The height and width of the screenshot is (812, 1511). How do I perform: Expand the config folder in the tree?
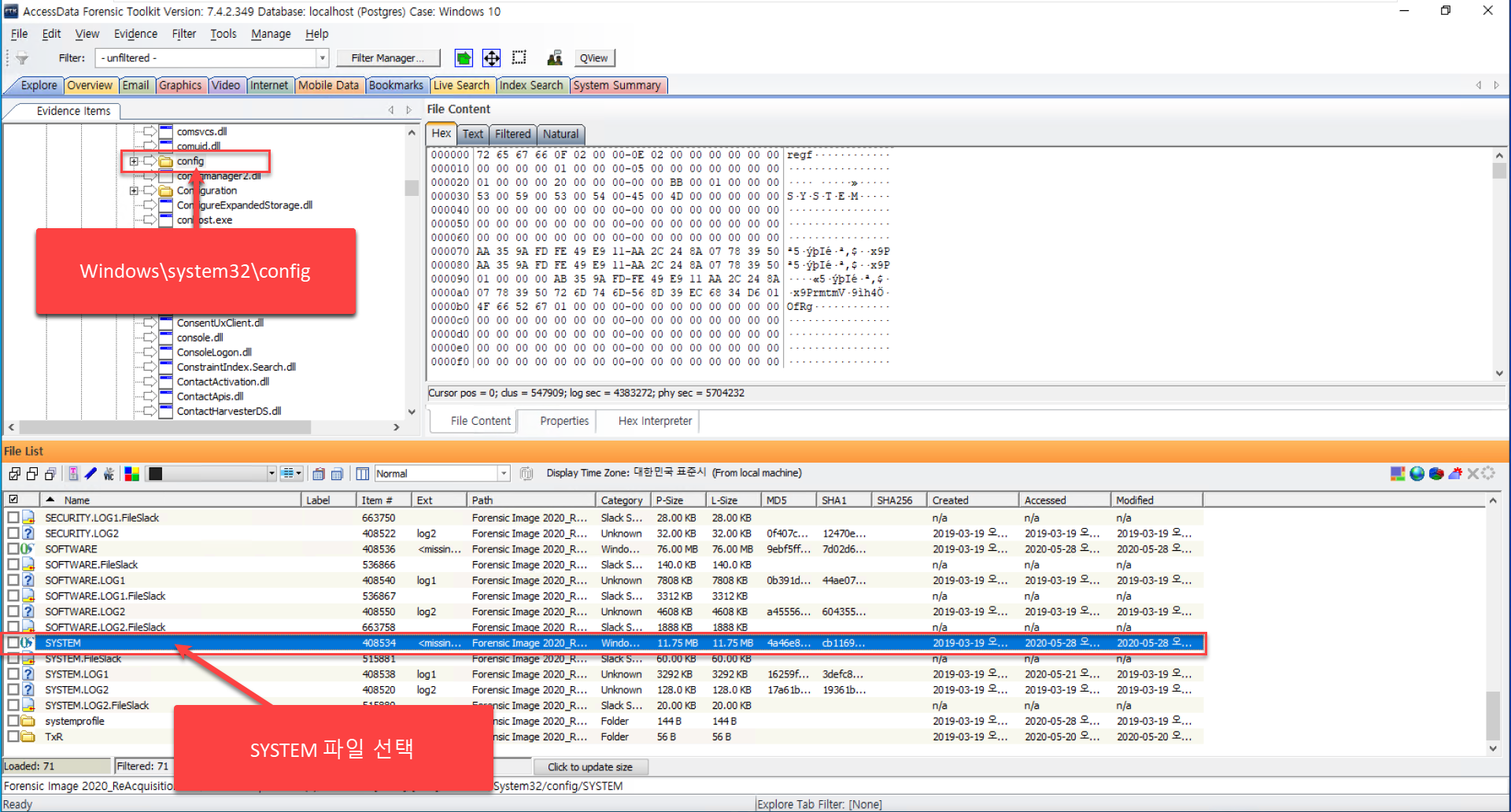[x=134, y=161]
